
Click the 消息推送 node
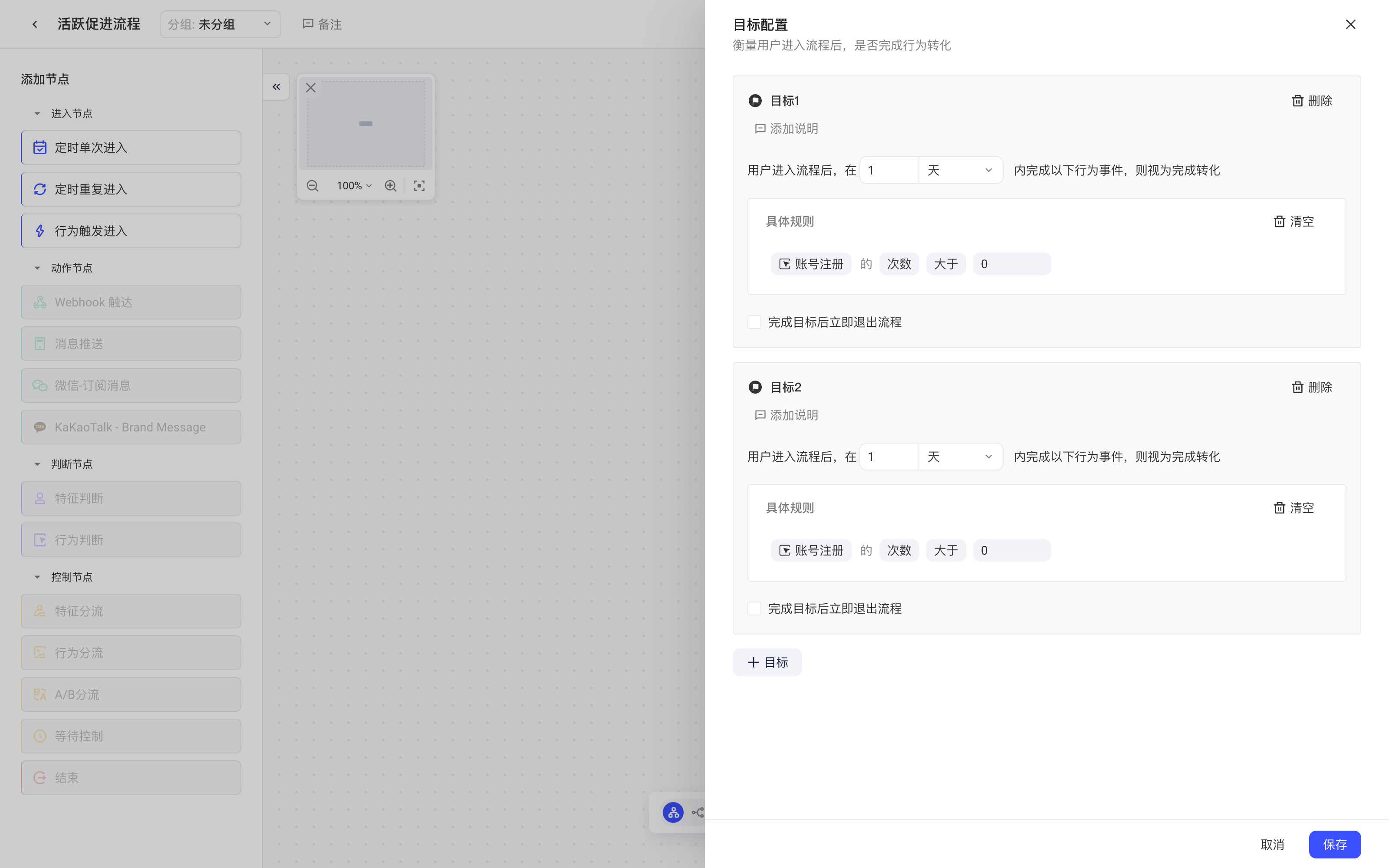pos(131,344)
